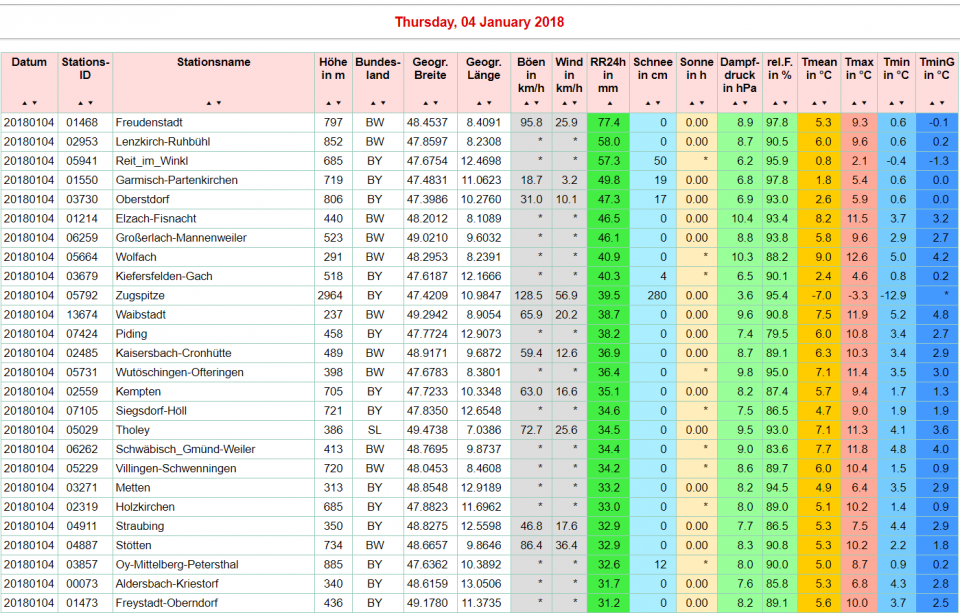The height and width of the screenshot is (613, 960).
Task: Click descending arrow under Böen in km/h
Action: point(536,103)
